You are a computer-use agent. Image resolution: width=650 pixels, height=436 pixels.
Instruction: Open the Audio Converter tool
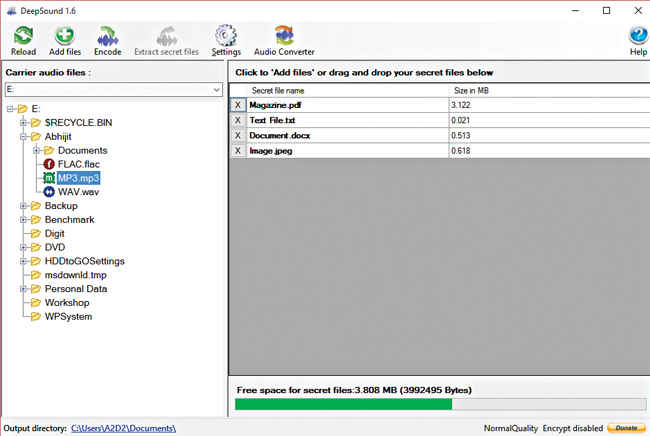[284, 36]
